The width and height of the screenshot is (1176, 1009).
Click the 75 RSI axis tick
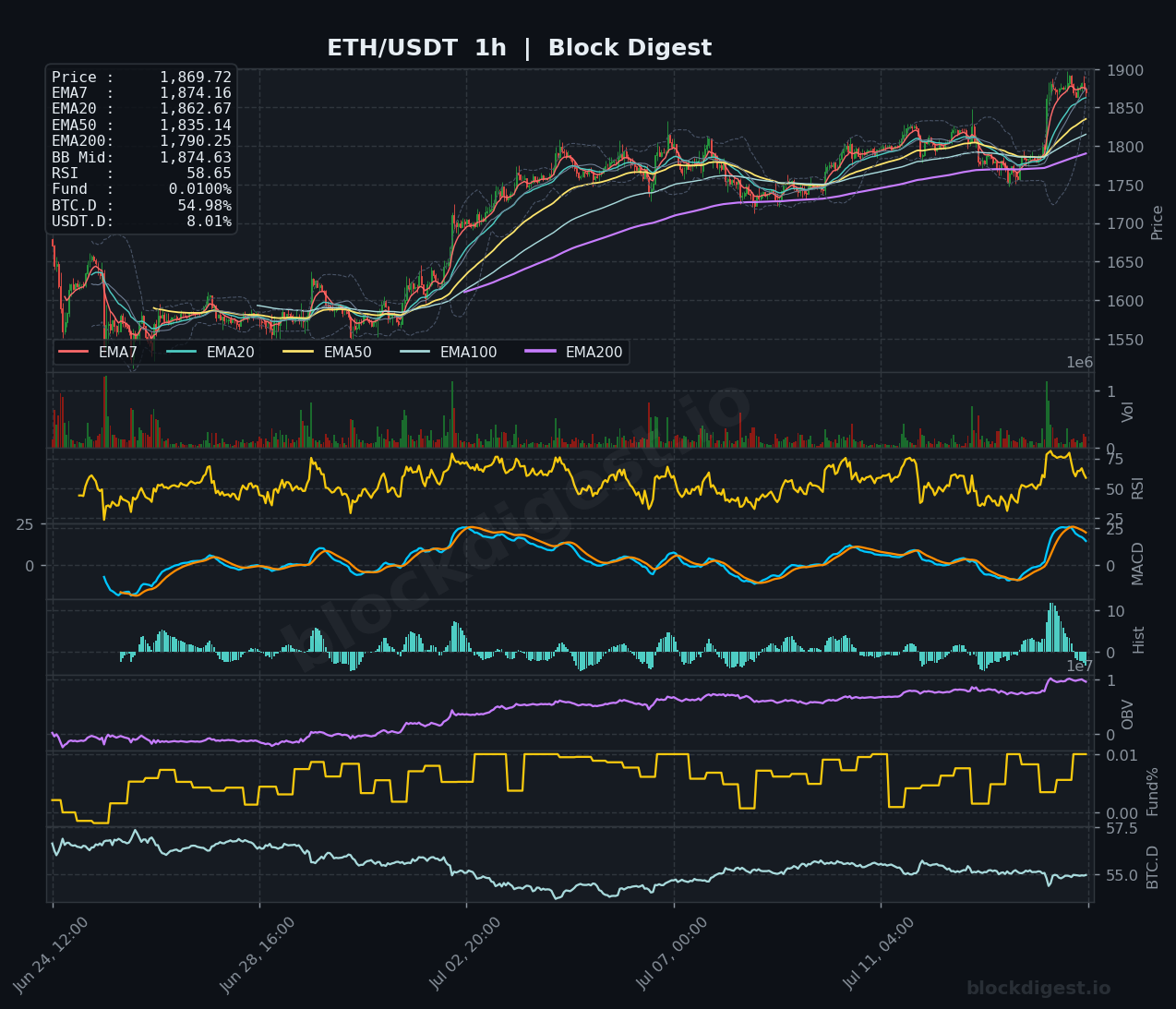[1114, 459]
